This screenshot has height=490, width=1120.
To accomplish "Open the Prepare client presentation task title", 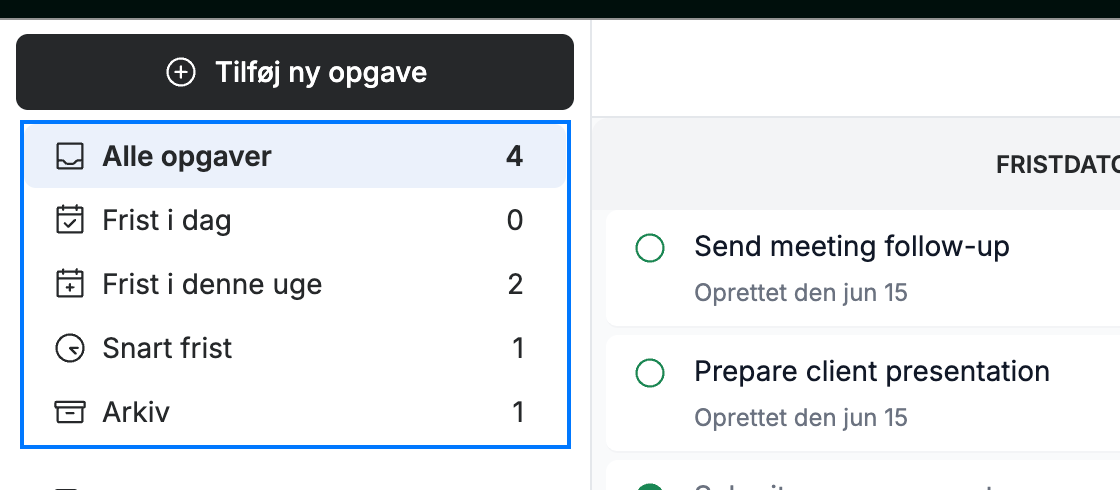I will (872, 371).
